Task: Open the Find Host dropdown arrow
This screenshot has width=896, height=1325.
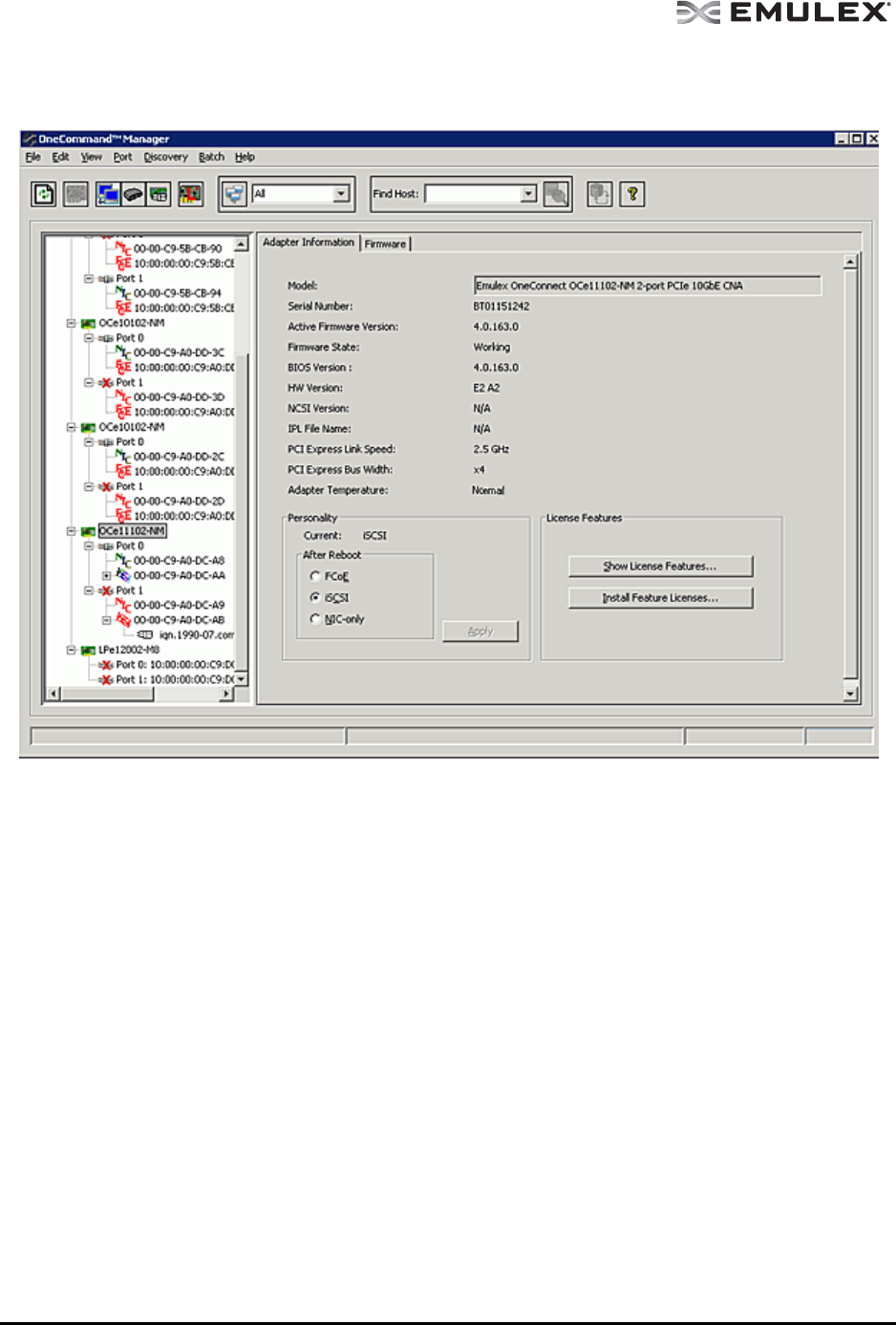Action: click(529, 194)
